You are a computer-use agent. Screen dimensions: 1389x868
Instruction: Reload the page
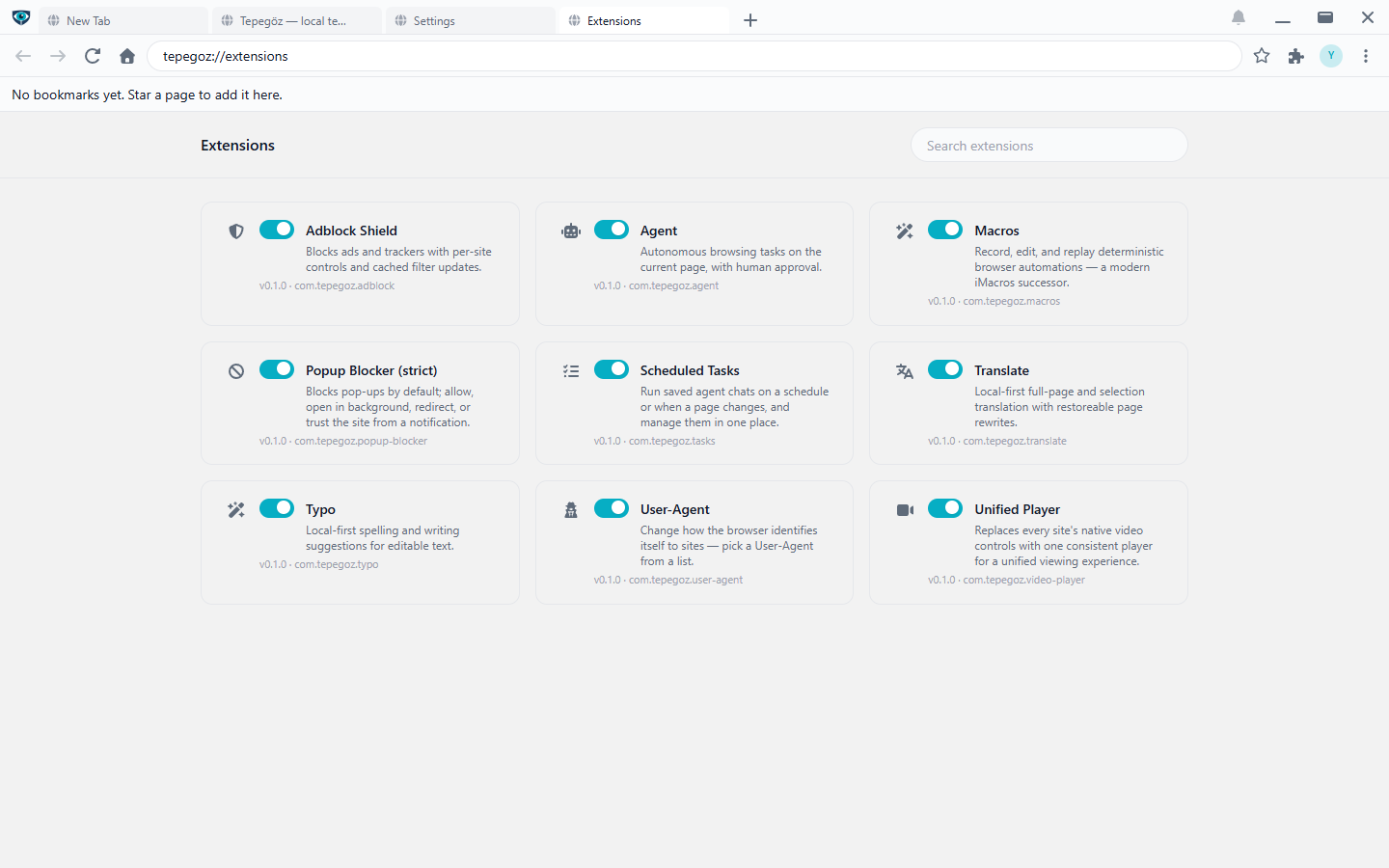(x=93, y=56)
